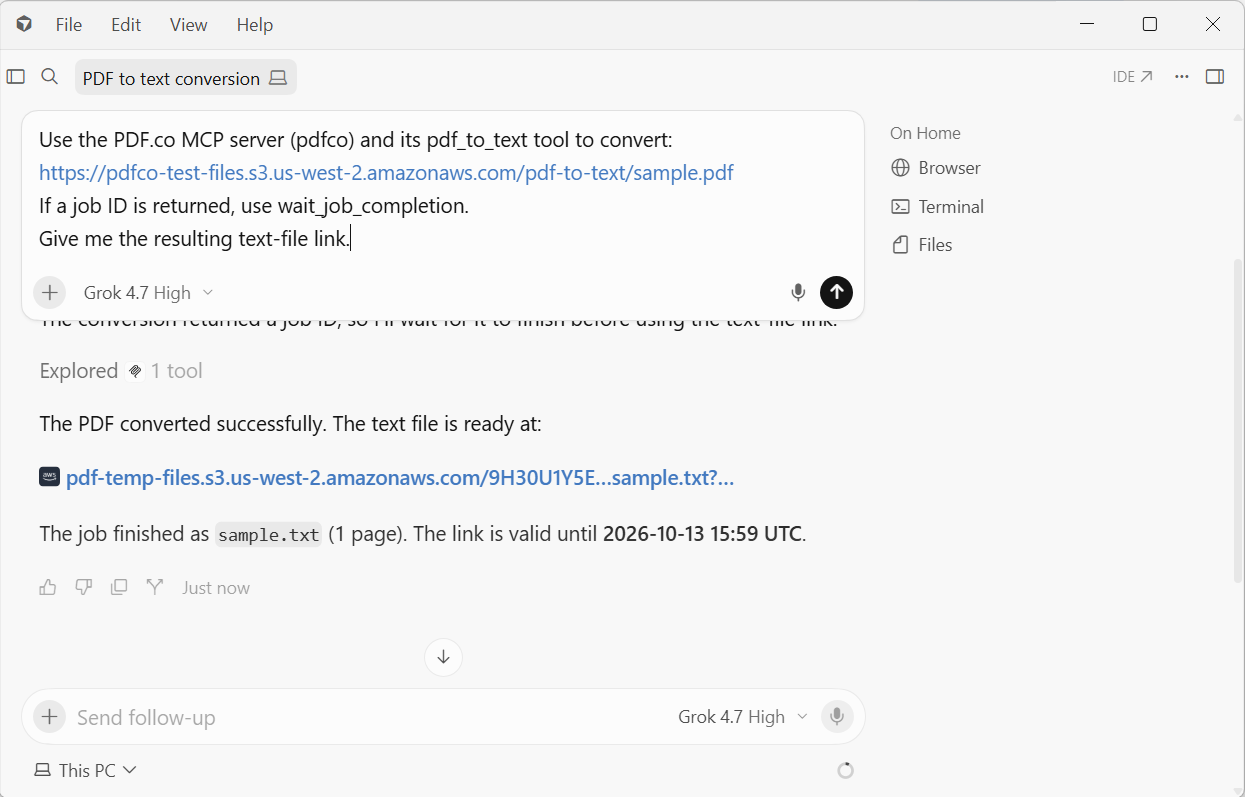
Task: Expand the Grok 4.7 High dropdown in editor
Action: (x=149, y=292)
